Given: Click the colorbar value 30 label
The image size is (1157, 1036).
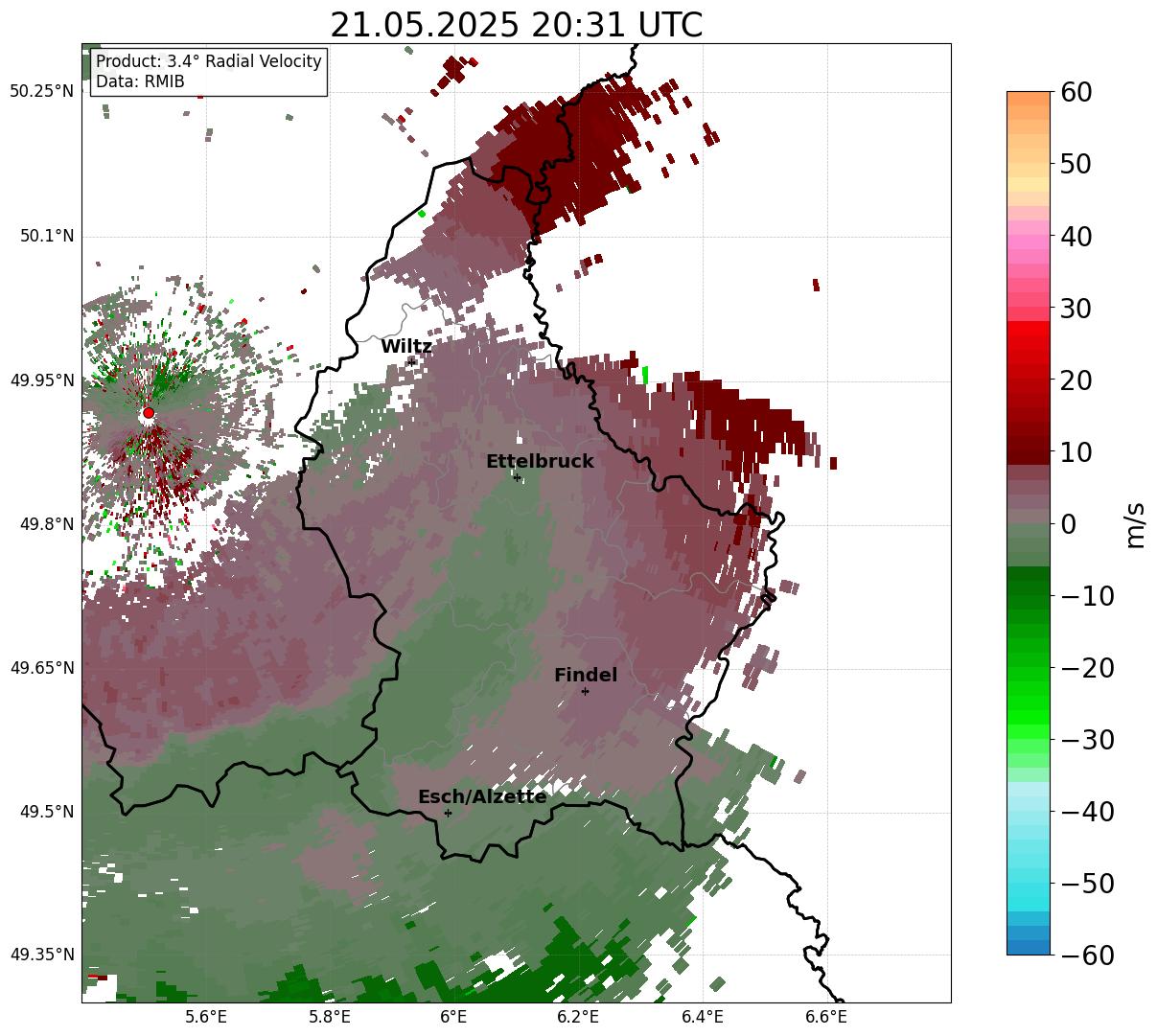Looking at the screenshot, I should coord(1076,309).
